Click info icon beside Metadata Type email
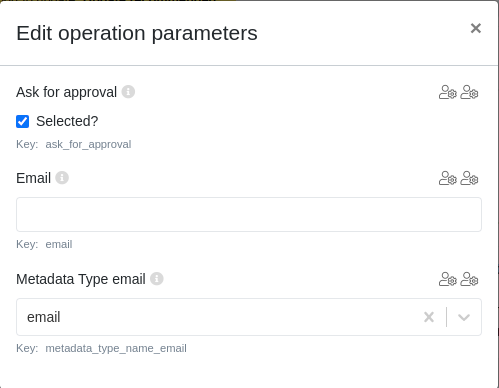The image size is (499, 388). coord(157,279)
